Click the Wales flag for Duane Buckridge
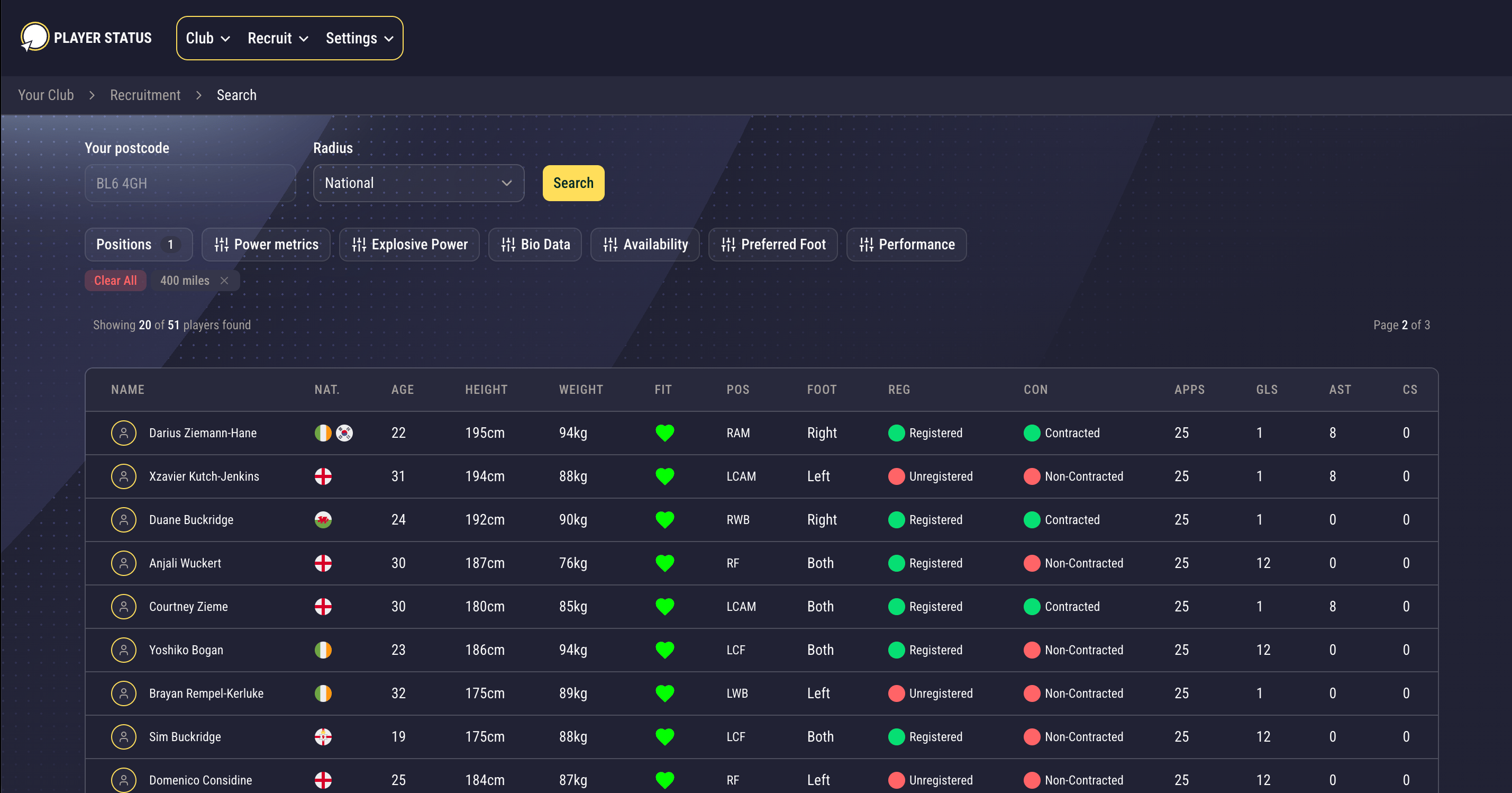The width and height of the screenshot is (1512, 793). click(323, 520)
